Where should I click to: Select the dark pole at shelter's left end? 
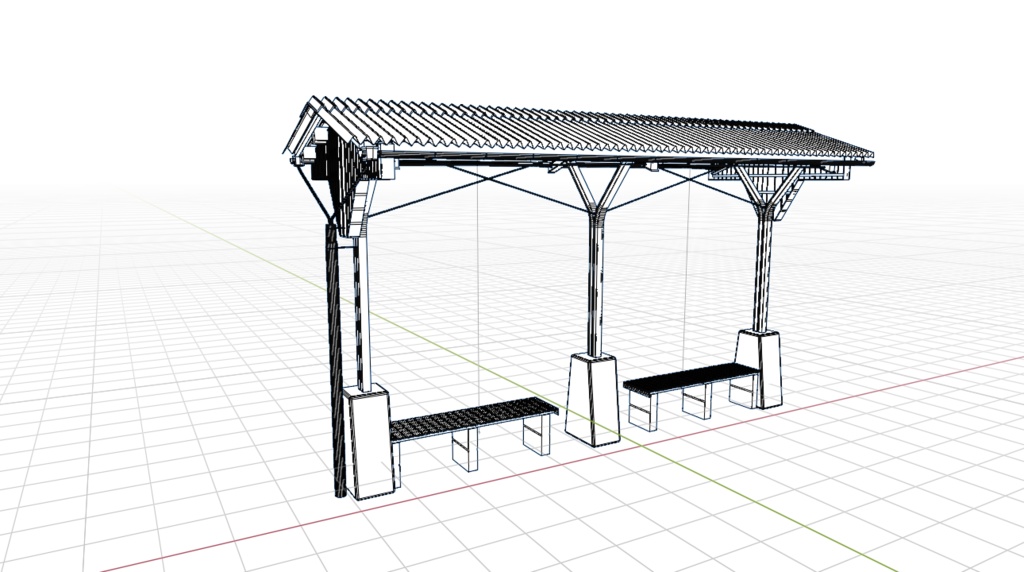(334, 359)
